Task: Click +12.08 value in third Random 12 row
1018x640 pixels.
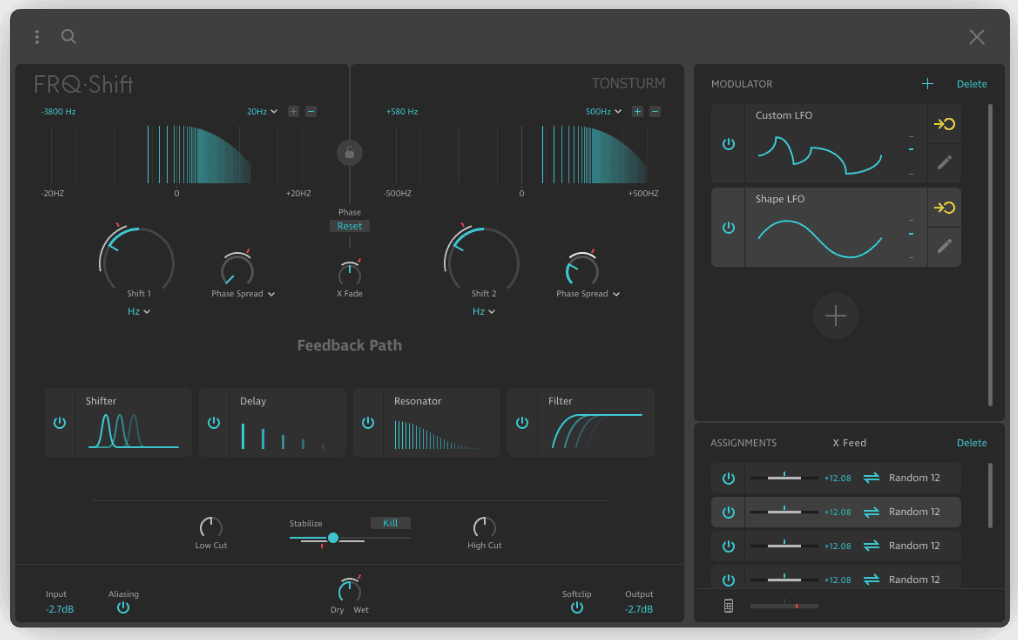Action: (x=838, y=546)
